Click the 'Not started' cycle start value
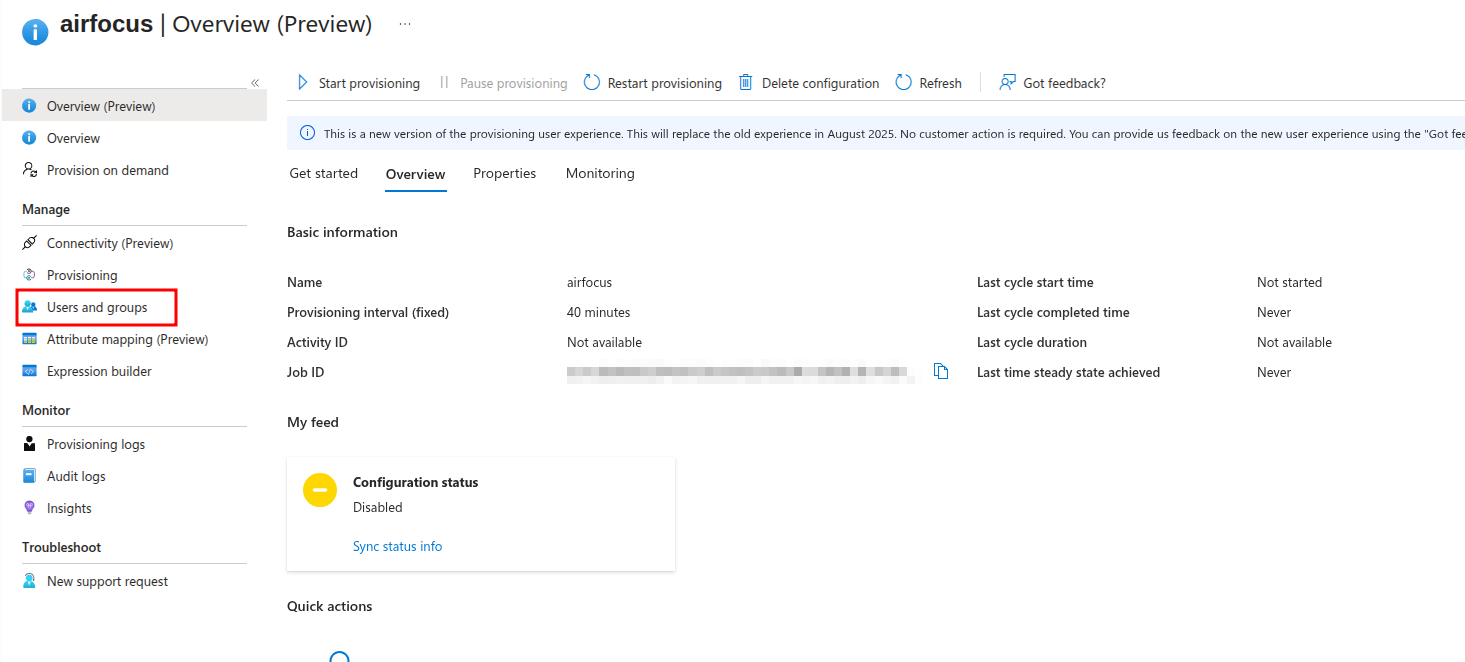Viewport: 1465px width, 662px height. 1289,283
